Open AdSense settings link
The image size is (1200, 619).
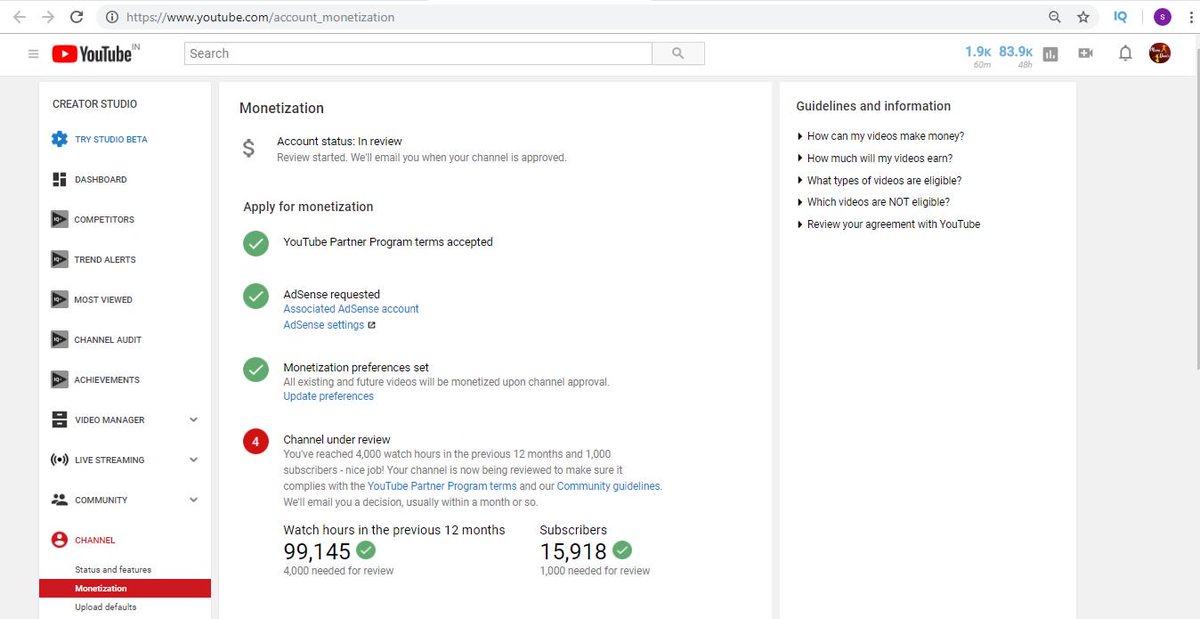point(324,325)
